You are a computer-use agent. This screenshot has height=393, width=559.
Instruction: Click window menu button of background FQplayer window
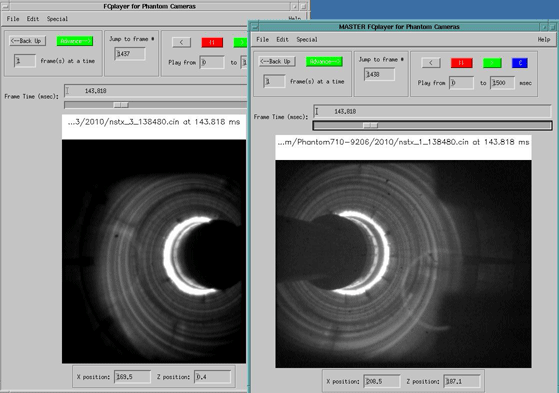(5, 6)
